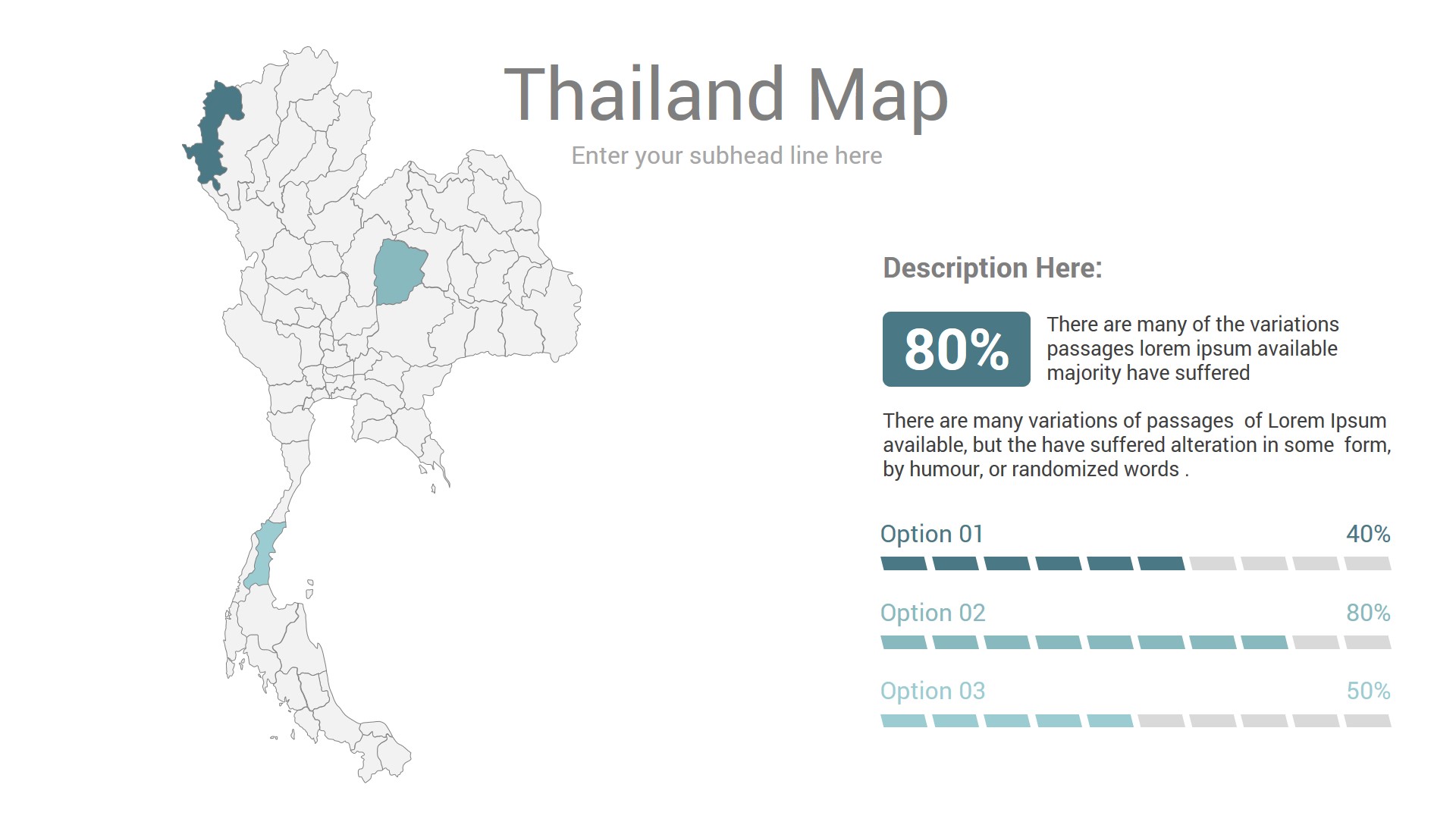Click the 50% value for Option 03
The image size is (1456, 819).
point(1368,691)
